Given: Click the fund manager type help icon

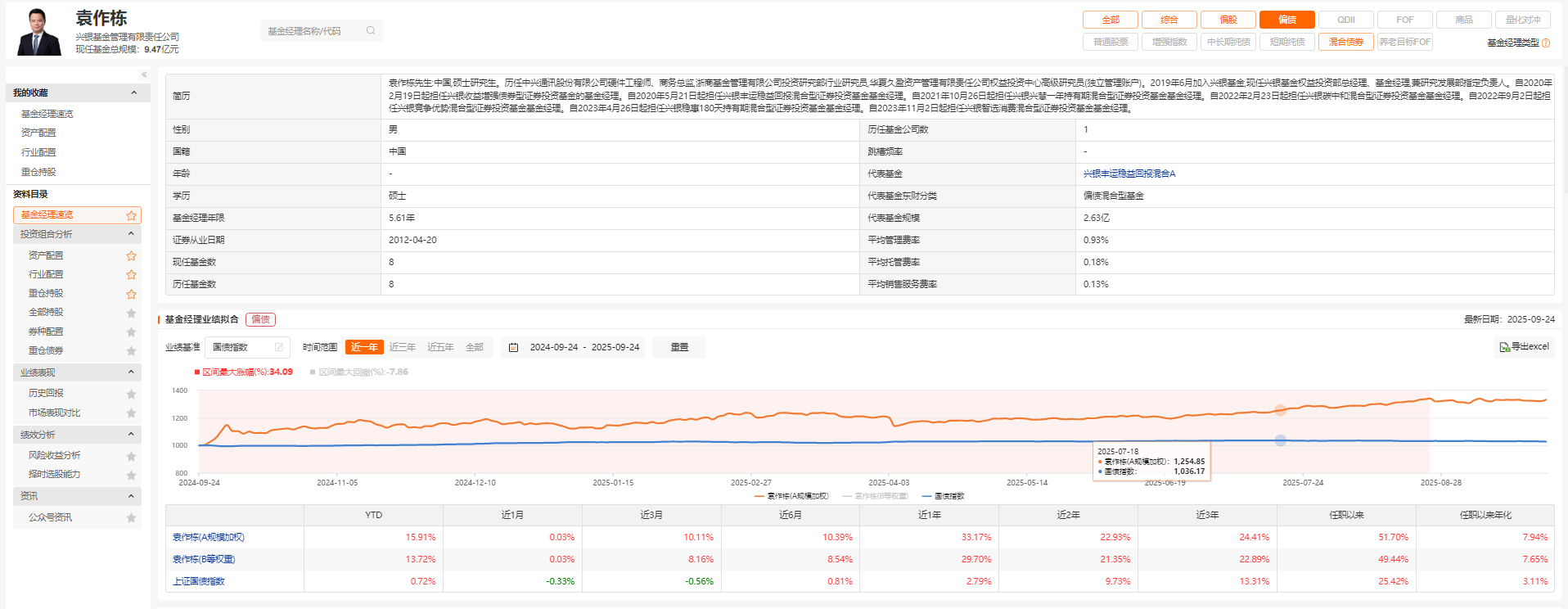Looking at the screenshot, I should click(1546, 43).
